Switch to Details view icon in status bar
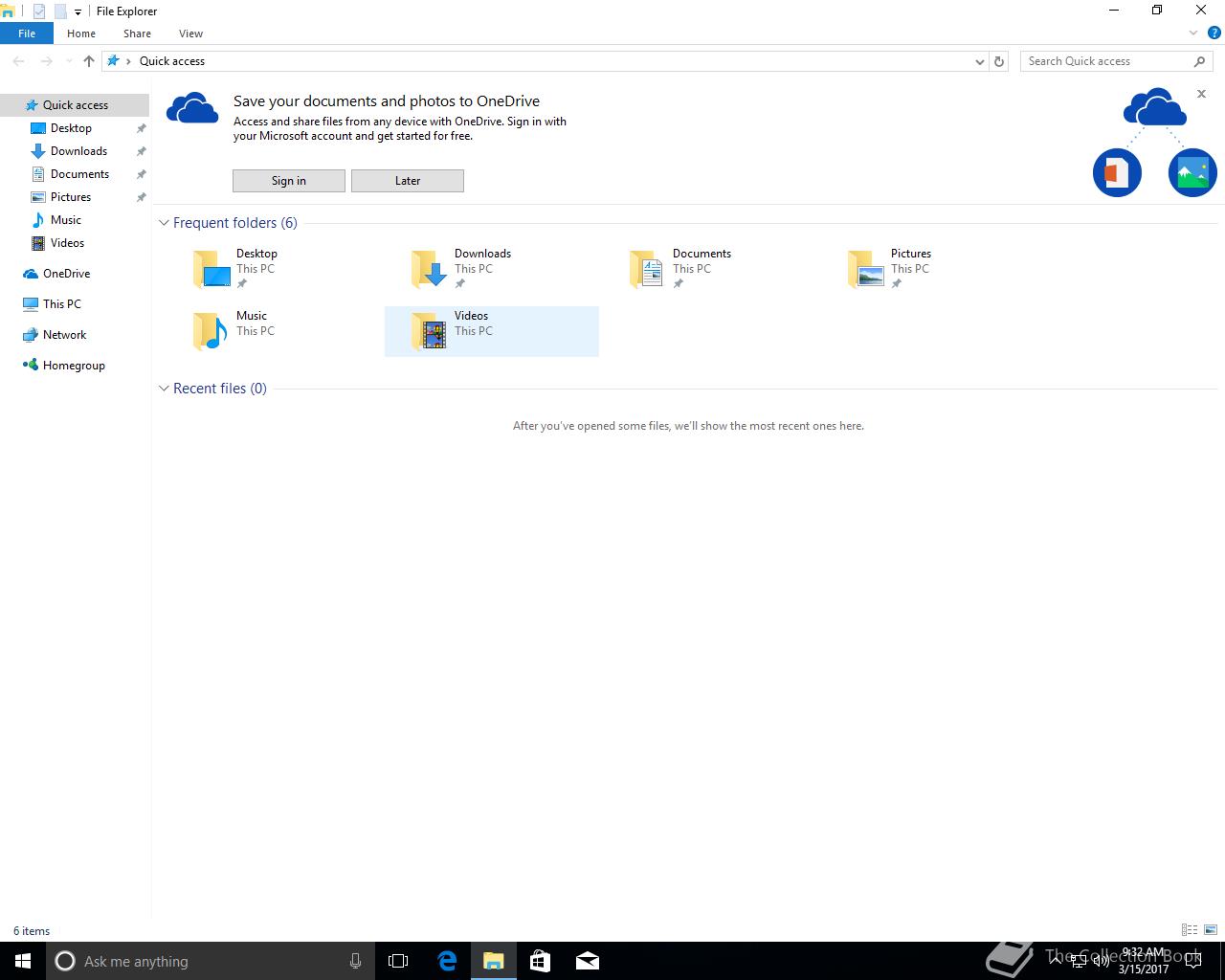 (x=1190, y=930)
